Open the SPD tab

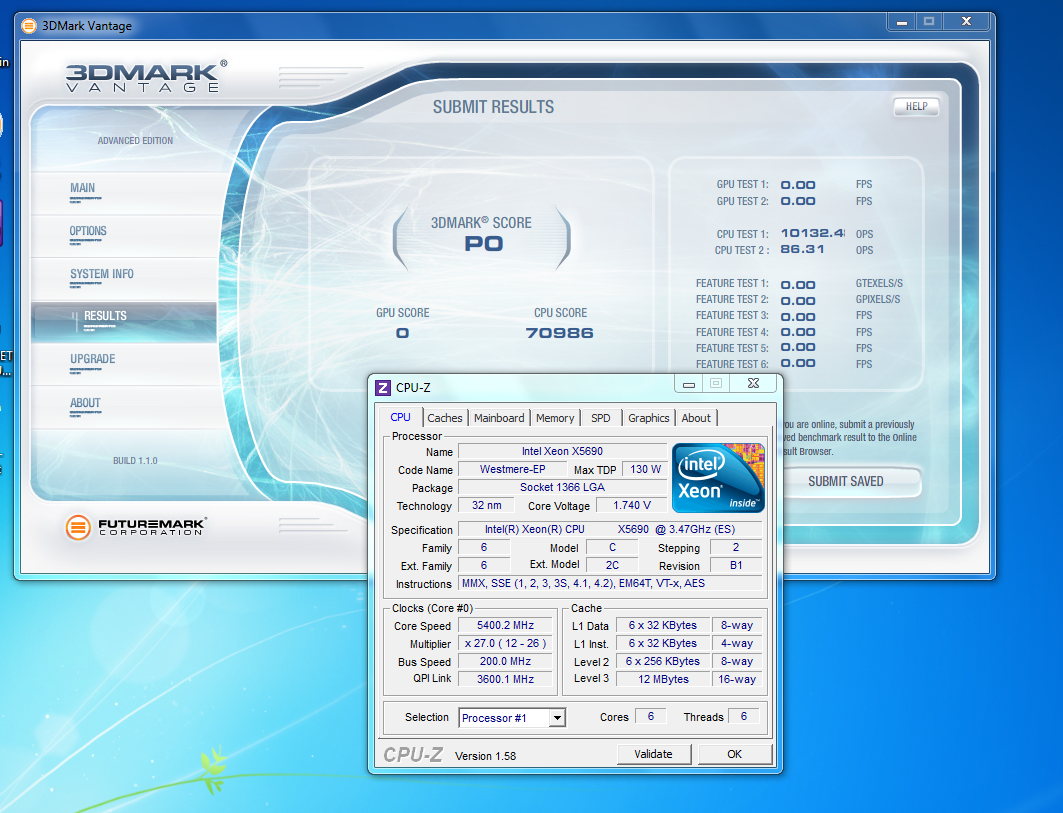[x=601, y=418]
